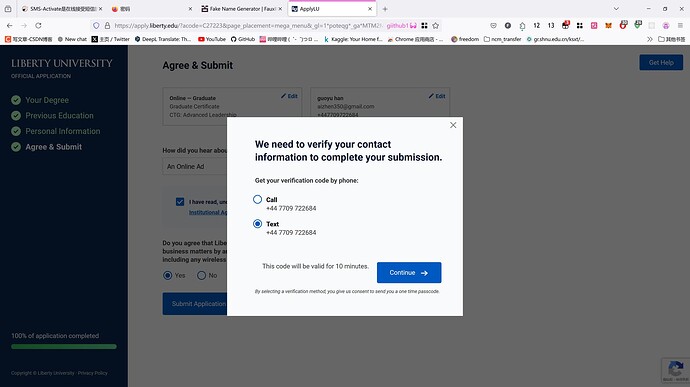Open the GitHub bookmark

tap(242, 39)
